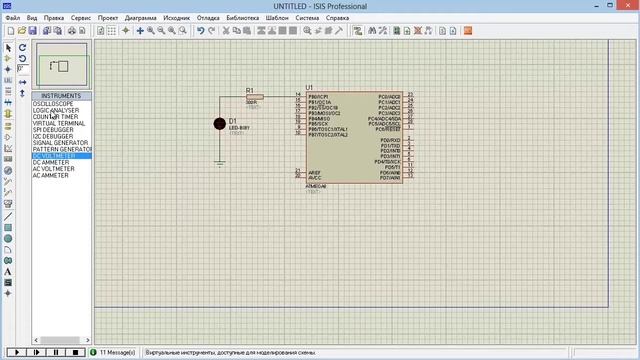Click the Search and Tag binoculars icon
Image resolution: width=640 pixels, height=360 pixels.
pos(372,31)
